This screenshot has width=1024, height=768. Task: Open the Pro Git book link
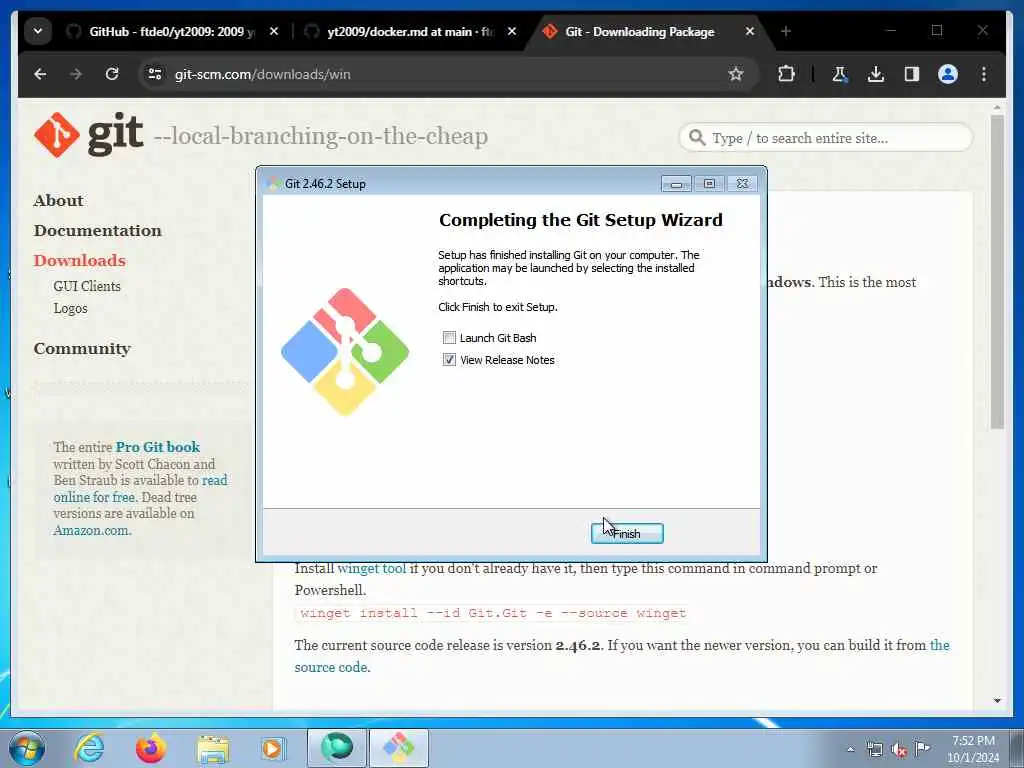coord(157,447)
